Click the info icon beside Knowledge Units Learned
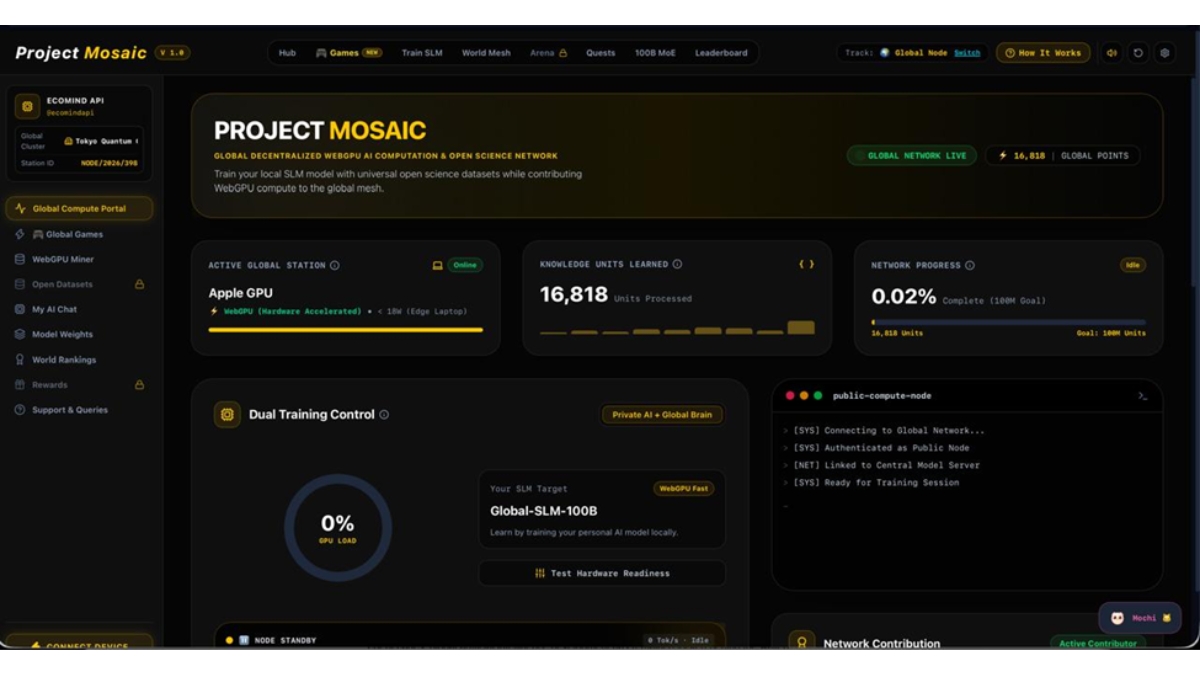 pos(677,264)
